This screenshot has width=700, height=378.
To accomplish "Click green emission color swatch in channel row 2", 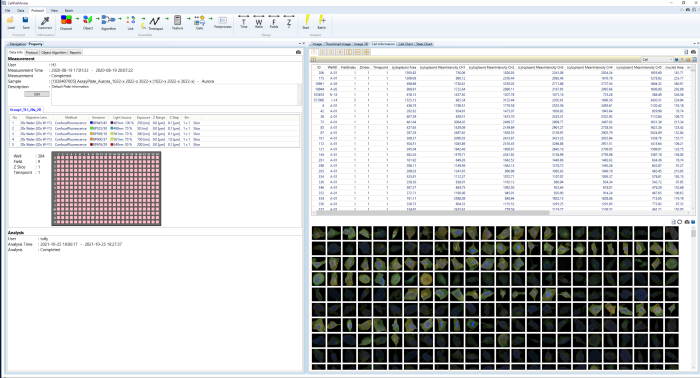I will point(92,128).
